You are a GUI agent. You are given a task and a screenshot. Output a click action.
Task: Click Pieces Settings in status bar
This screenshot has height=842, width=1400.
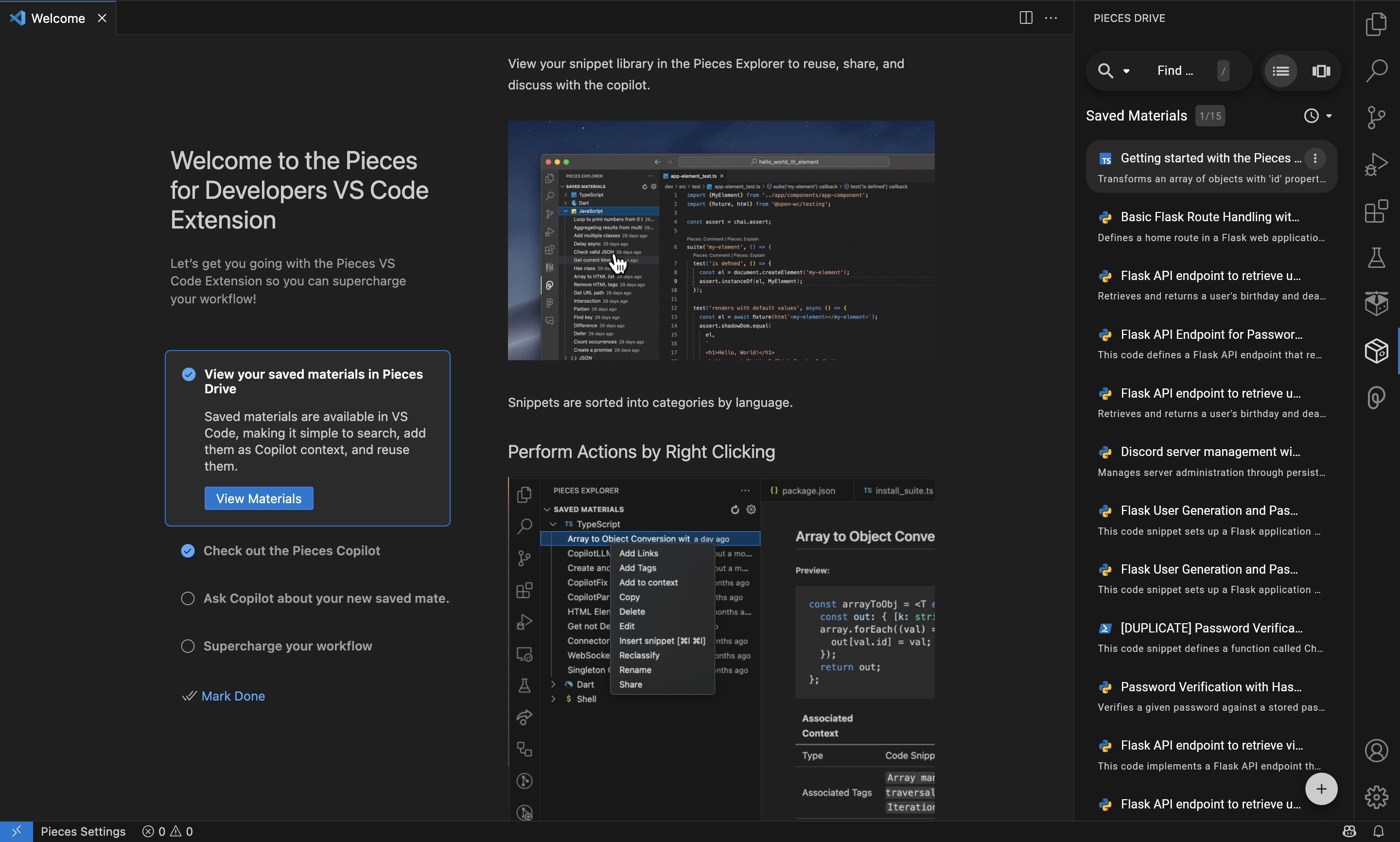coord(83,831)
